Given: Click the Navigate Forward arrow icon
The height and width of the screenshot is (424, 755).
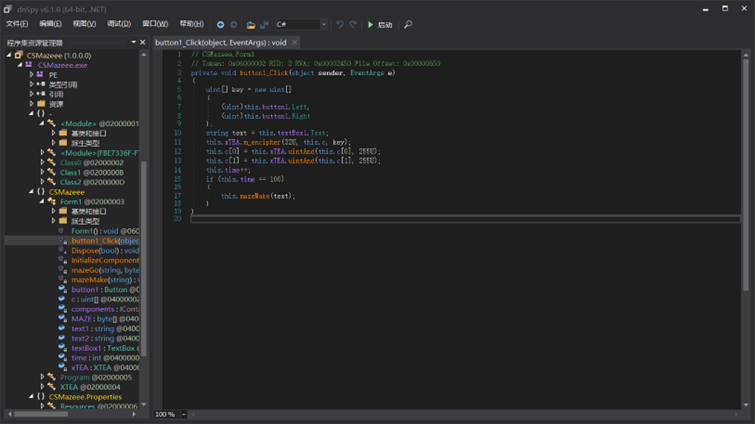Looking at the screenshot, I should click(x=234, y=24).
